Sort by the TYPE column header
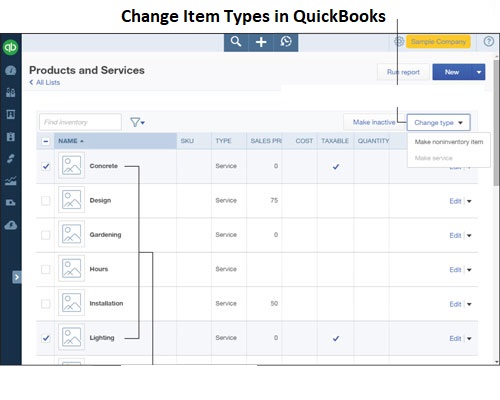Image resolution: width=500 pixels, height=400 pixels. click(x=223, y=141)
